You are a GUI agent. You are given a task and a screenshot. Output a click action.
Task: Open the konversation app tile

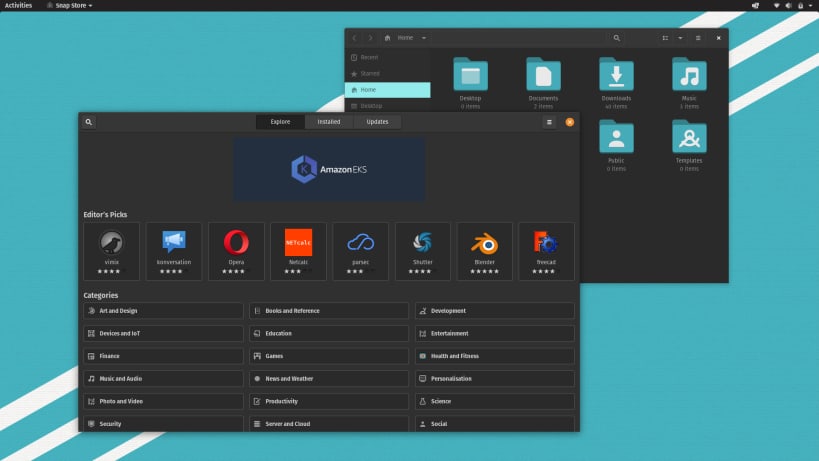[173, 252]
